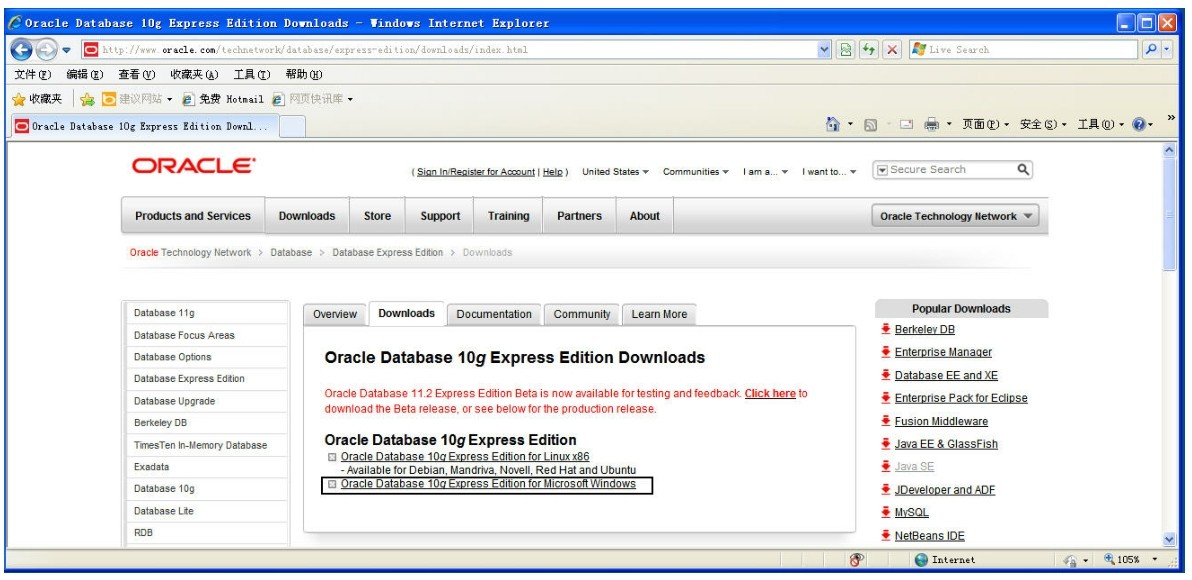Click the Read Mail envelope icon
1192x580 pixels.
(906, 125)
